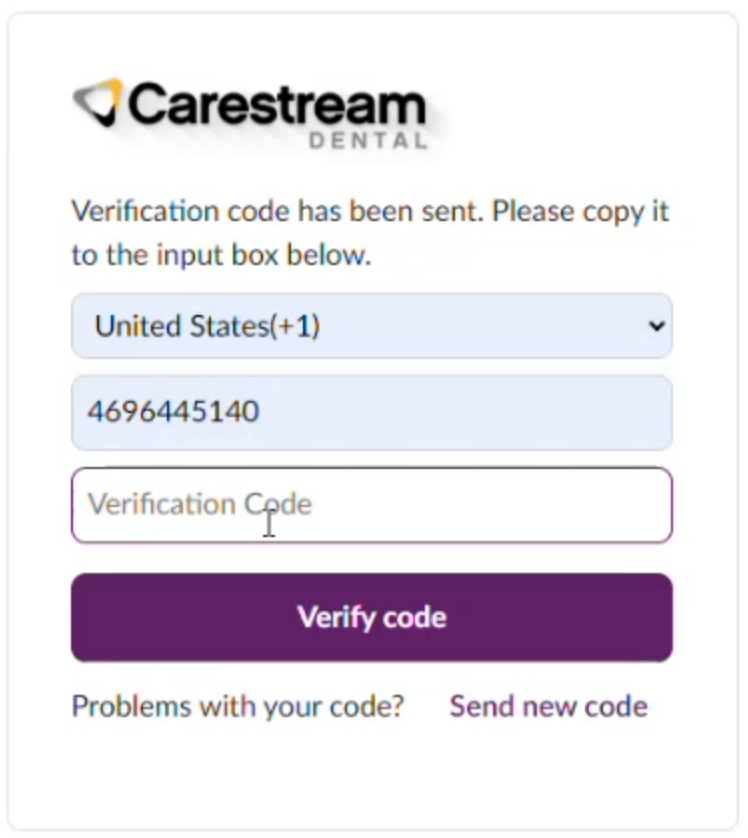The height and width of the screenshot is (838, 748).
Task: Click the Verification Code input box
Action: (x=371, y=505)
